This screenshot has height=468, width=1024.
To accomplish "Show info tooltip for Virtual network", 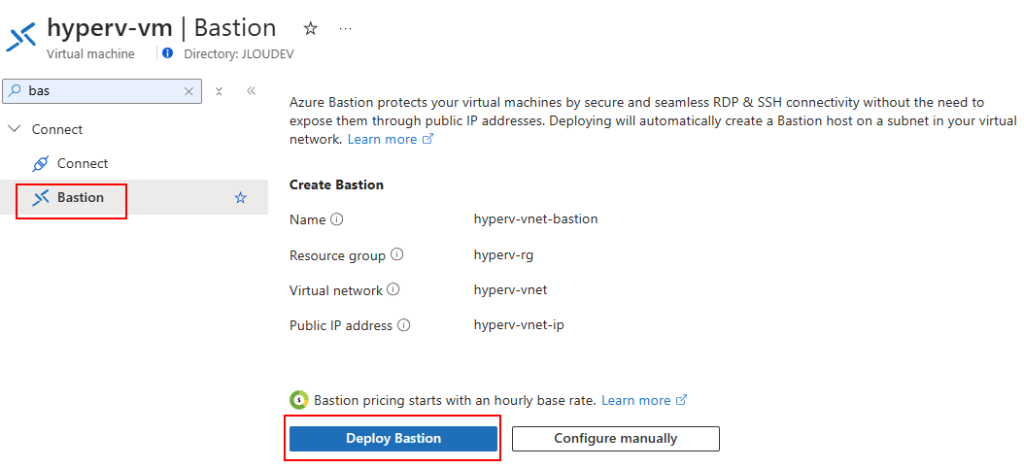I will [x=393, y=289].
